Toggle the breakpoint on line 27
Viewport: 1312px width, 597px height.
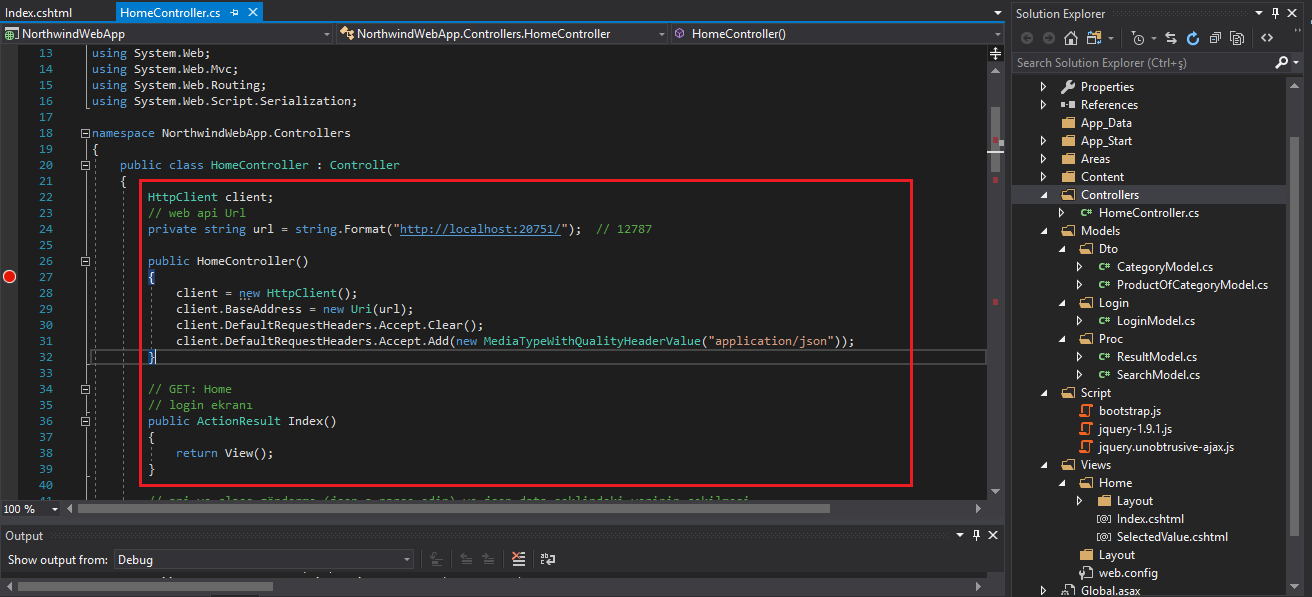(x=10, y=277)
